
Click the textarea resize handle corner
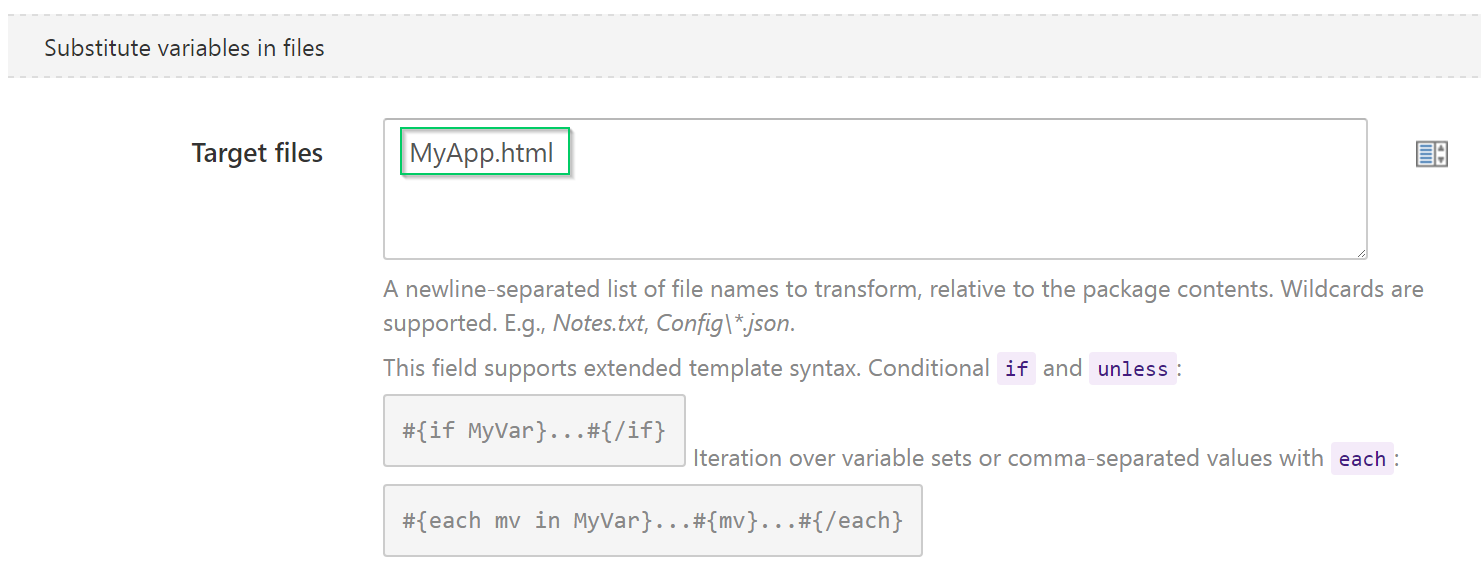click(x=1361, y=253)
